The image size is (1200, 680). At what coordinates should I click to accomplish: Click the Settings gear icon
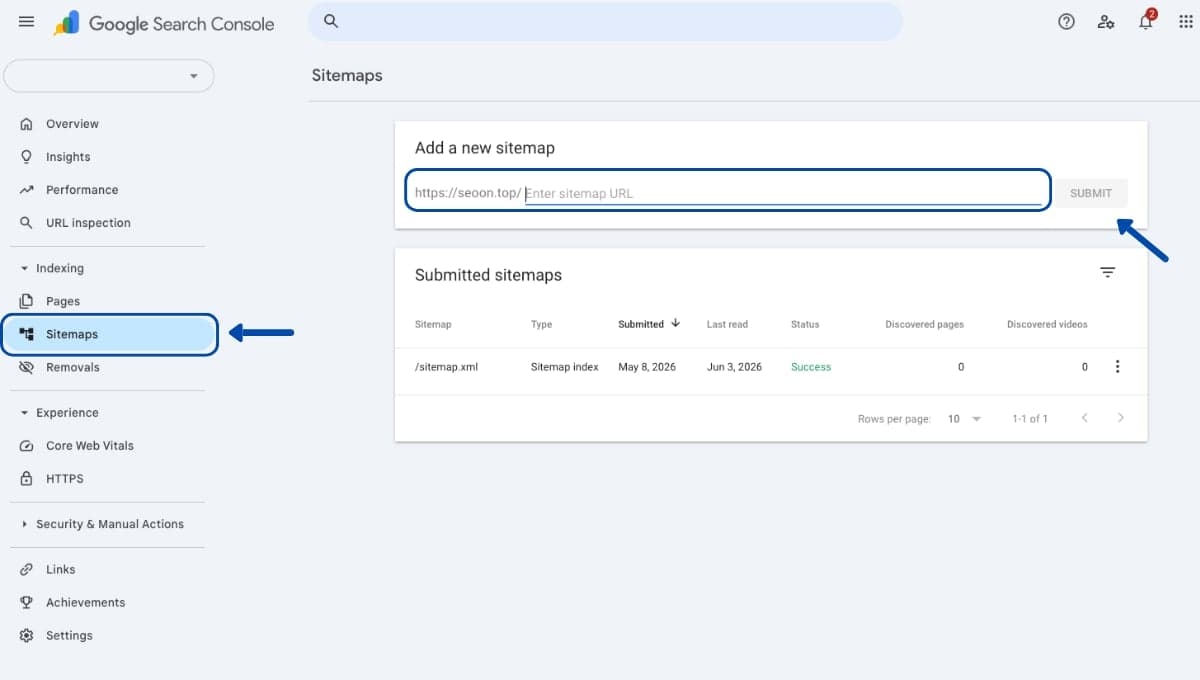(x=27, y=635)
